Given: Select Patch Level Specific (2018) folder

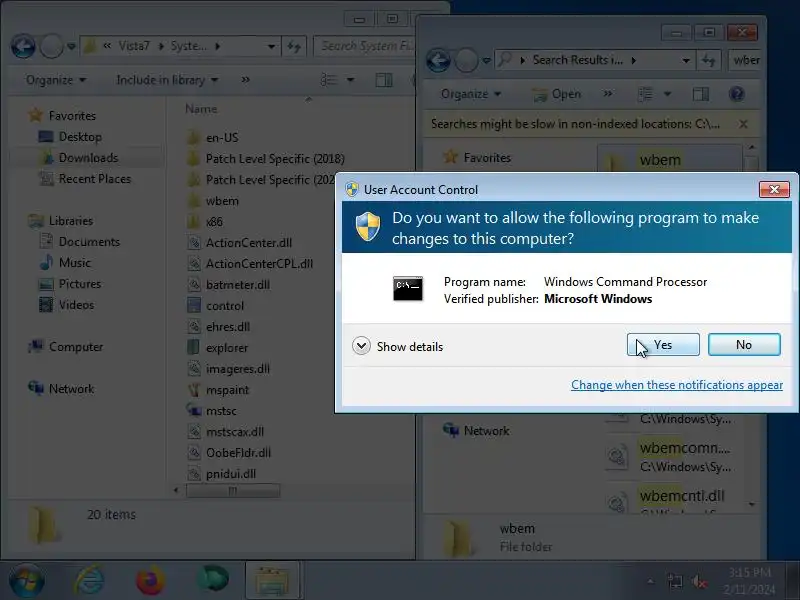Looking at the screenshot, I should pos(266,159).
